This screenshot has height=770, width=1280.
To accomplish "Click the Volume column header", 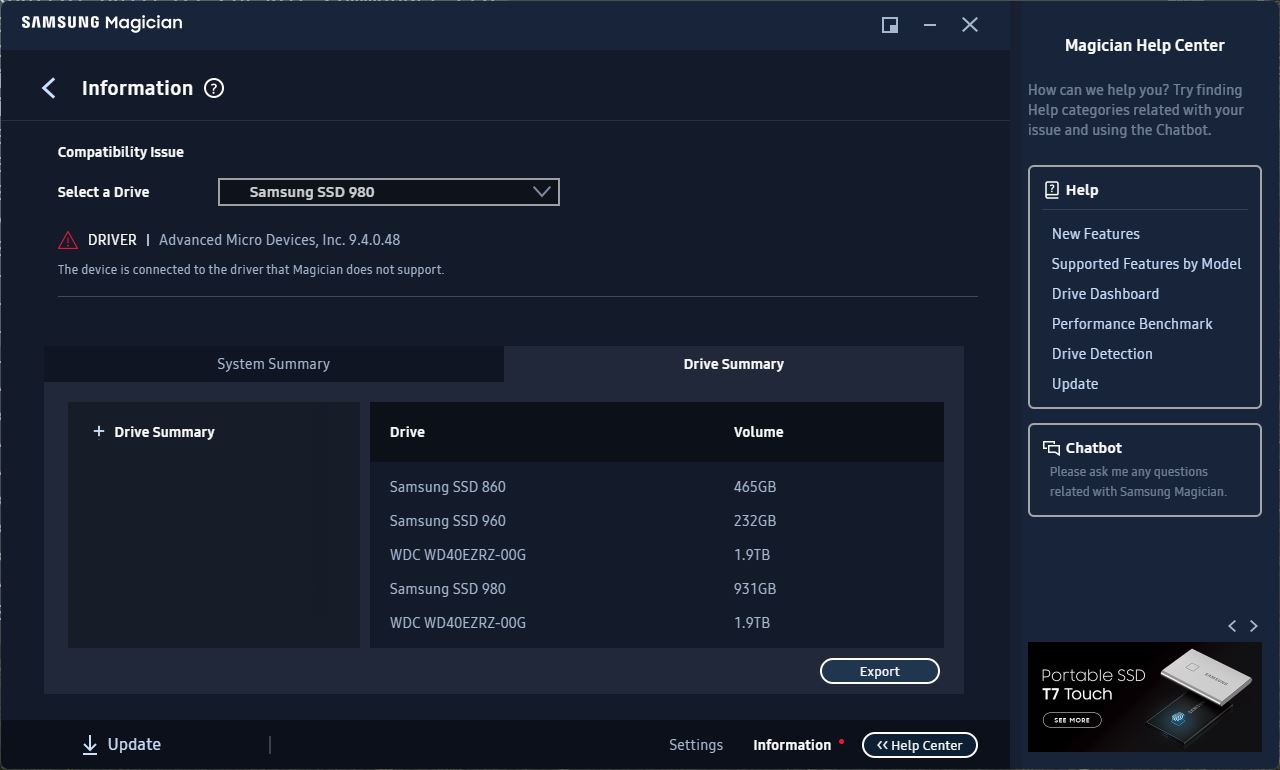I will point(759,432).
